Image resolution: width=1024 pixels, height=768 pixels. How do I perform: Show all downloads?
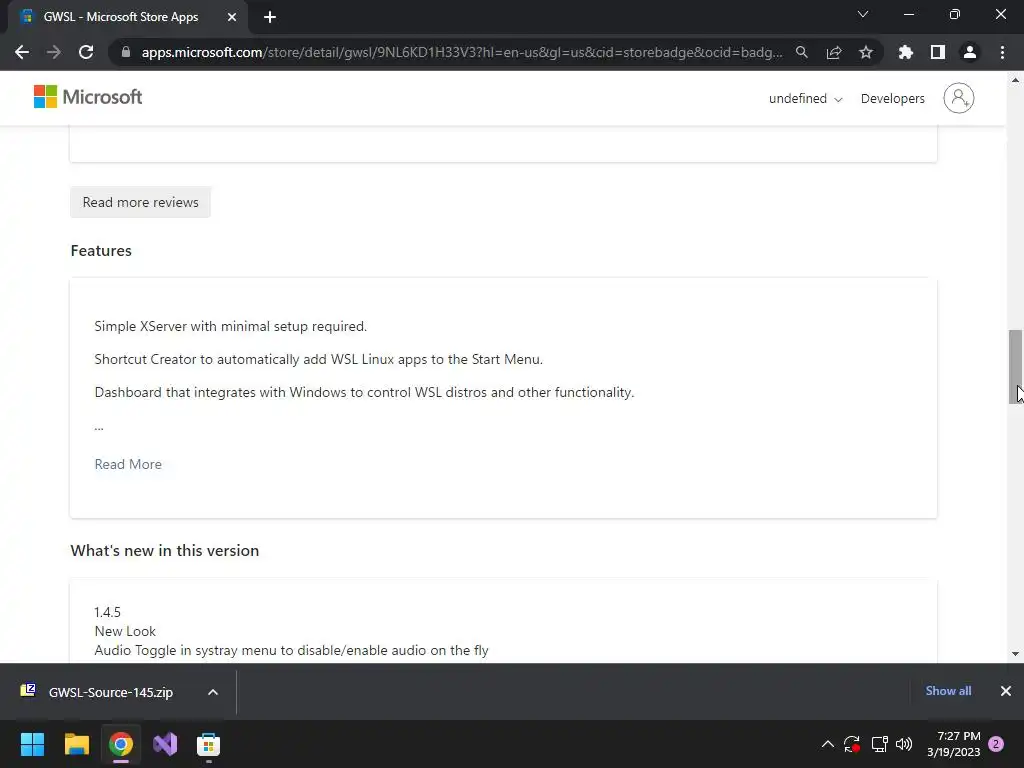(x=948, y=691)
